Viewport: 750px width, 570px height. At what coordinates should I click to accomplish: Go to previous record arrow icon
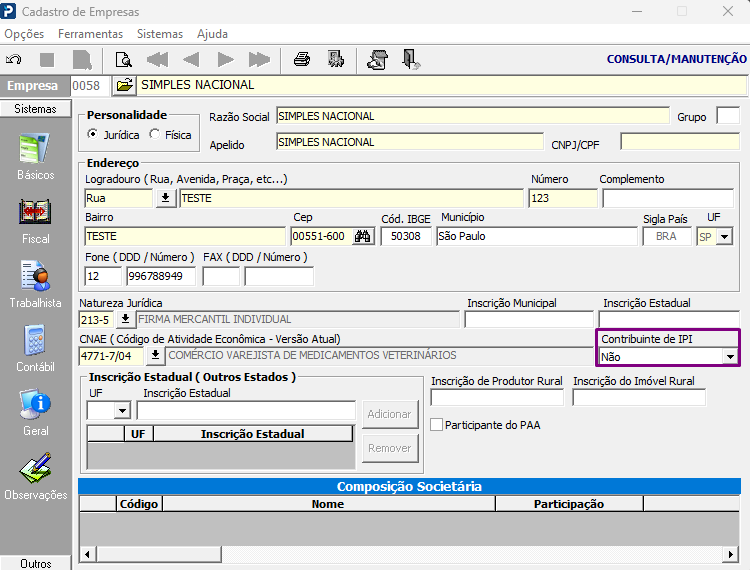[191, 60]
